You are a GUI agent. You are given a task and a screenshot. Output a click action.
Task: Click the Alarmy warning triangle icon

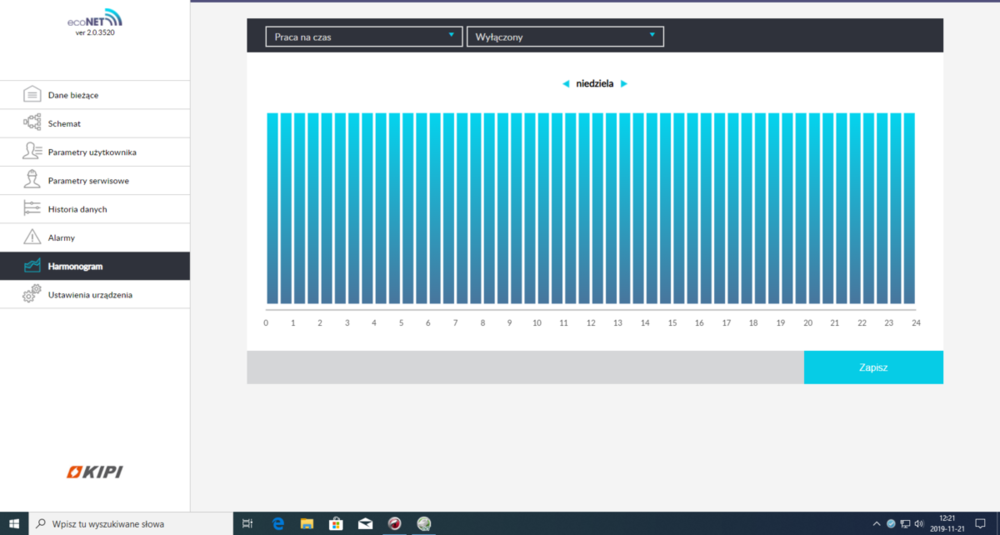coord(32,238)
